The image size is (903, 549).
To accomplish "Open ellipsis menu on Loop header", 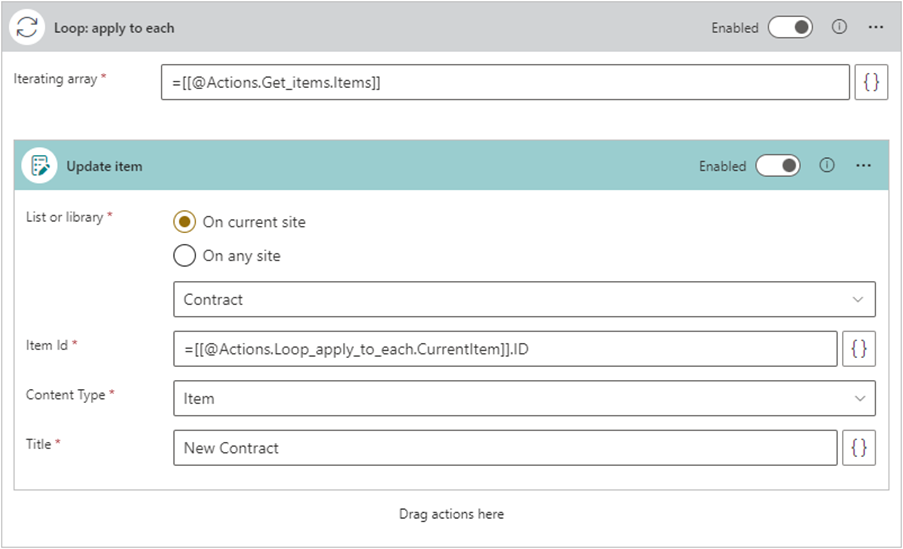I will point(876,27).
